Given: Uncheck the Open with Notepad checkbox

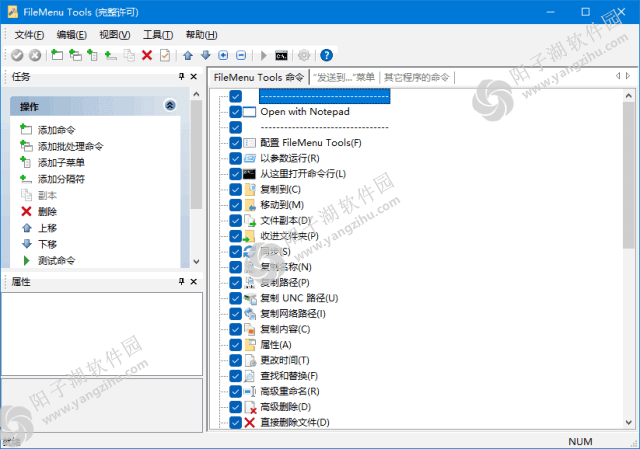Looking at the screenshot, I should [x=236, y=112].
